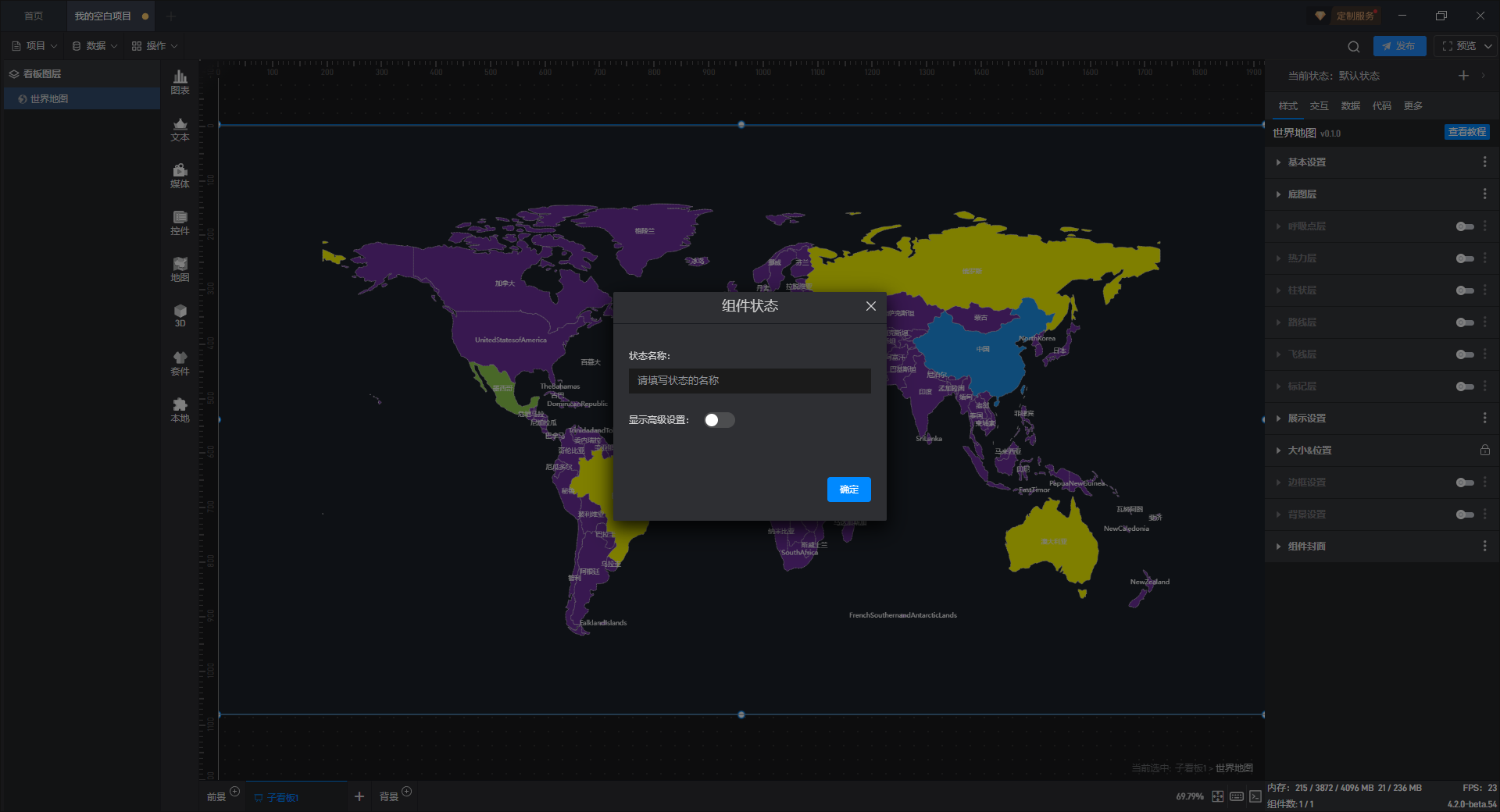Click the chevron next to state add button
The height and width of the screenshot is (812, 1500).
pyautogui.click(x=1483, y=76)
